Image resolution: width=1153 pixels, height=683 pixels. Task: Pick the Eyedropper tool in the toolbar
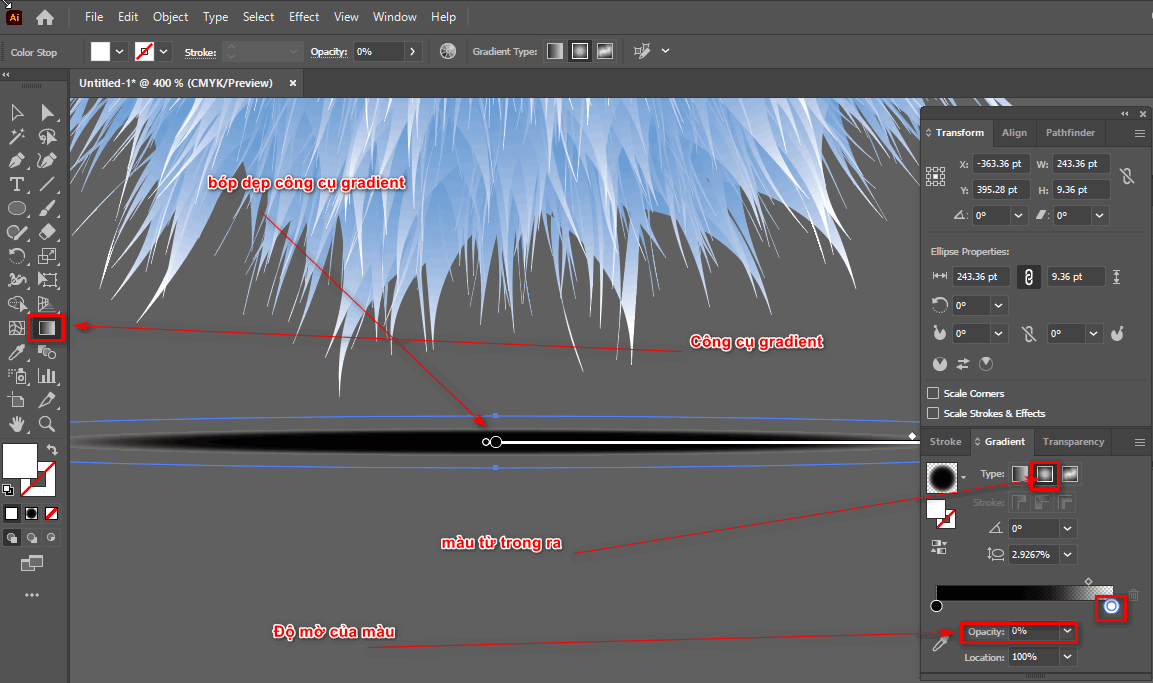point(17,352)
